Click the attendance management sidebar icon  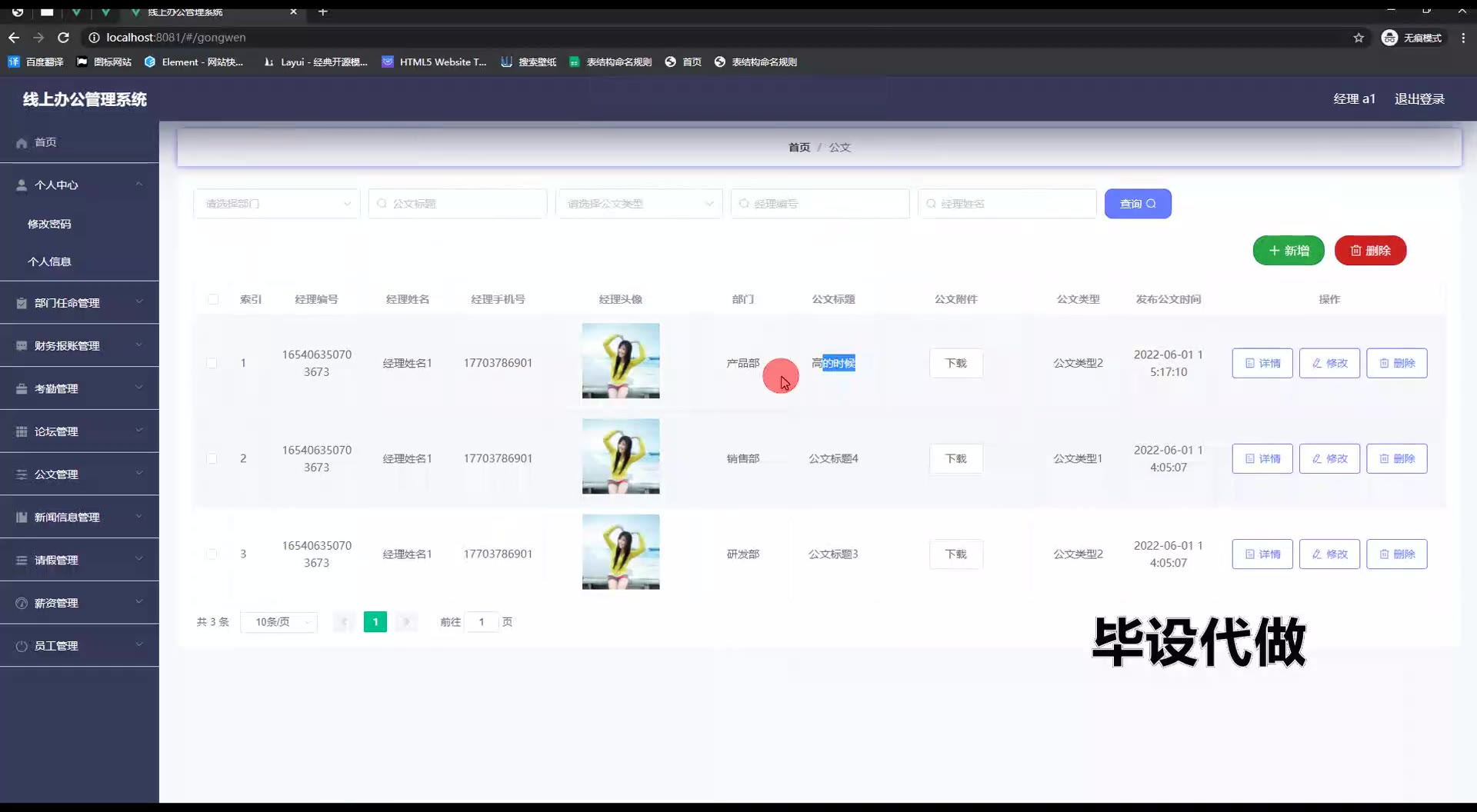tap(22, 389)
